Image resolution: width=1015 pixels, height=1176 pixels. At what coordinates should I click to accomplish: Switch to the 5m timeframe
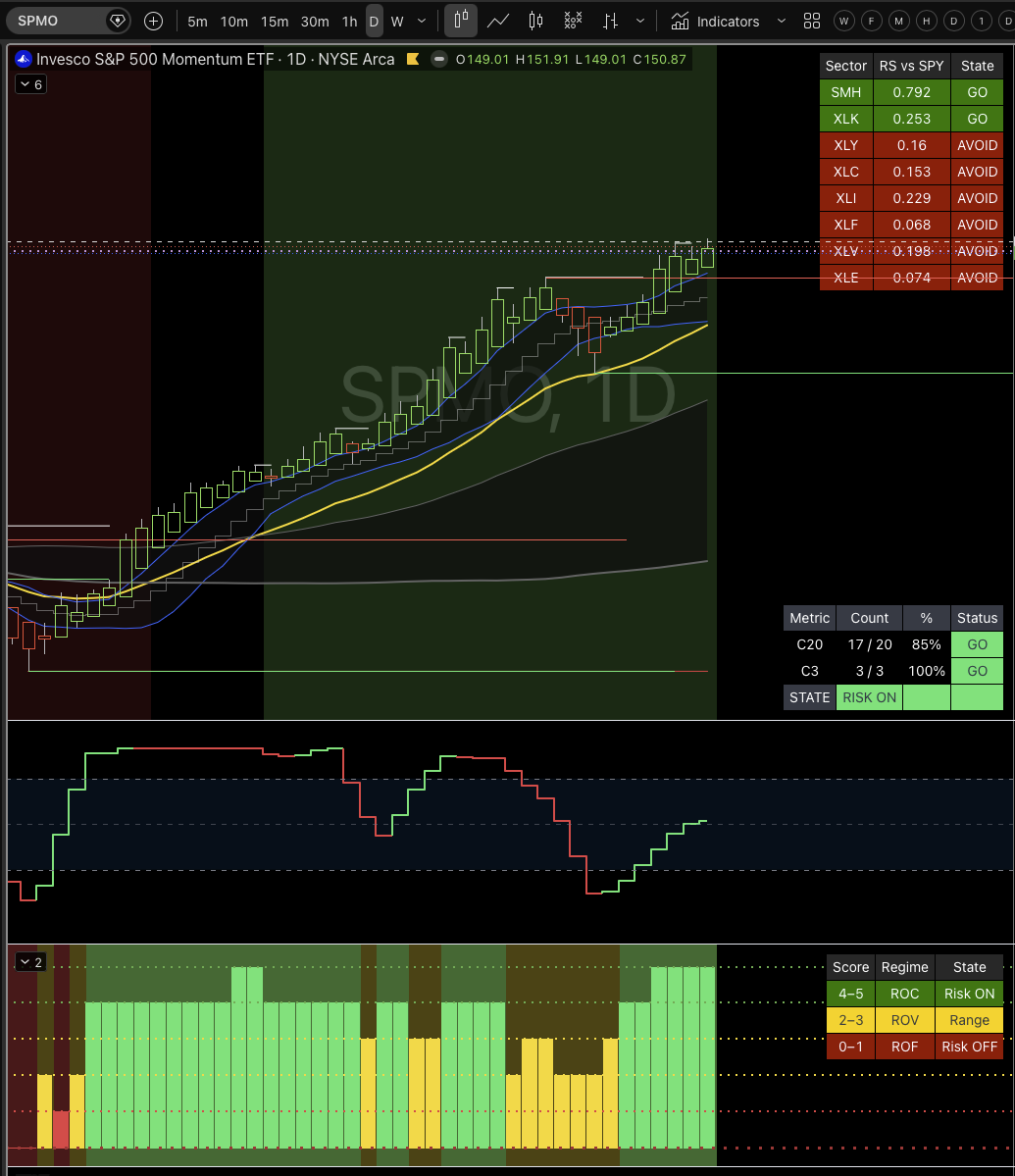(197, 22)
